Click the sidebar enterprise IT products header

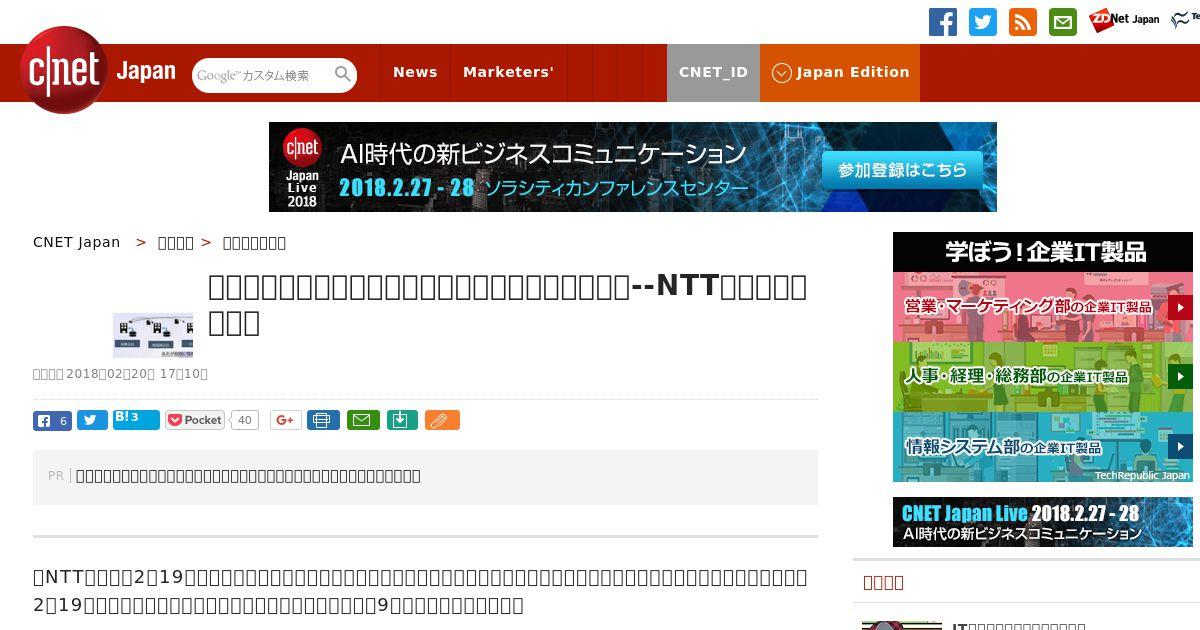coord(1043,252)
